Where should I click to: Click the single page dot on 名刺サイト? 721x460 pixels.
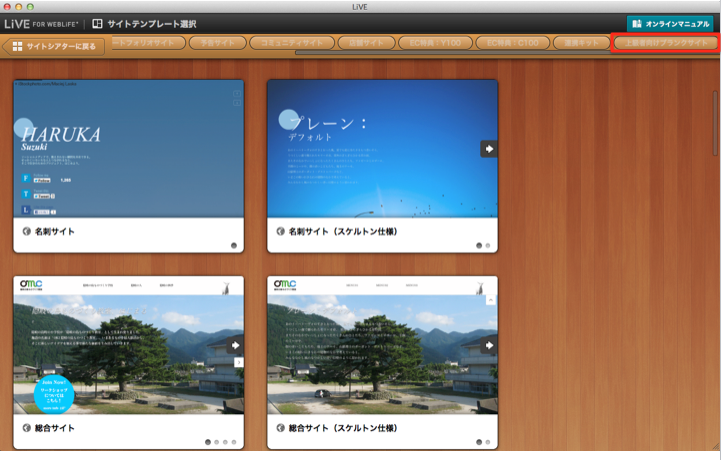[234, 246]
